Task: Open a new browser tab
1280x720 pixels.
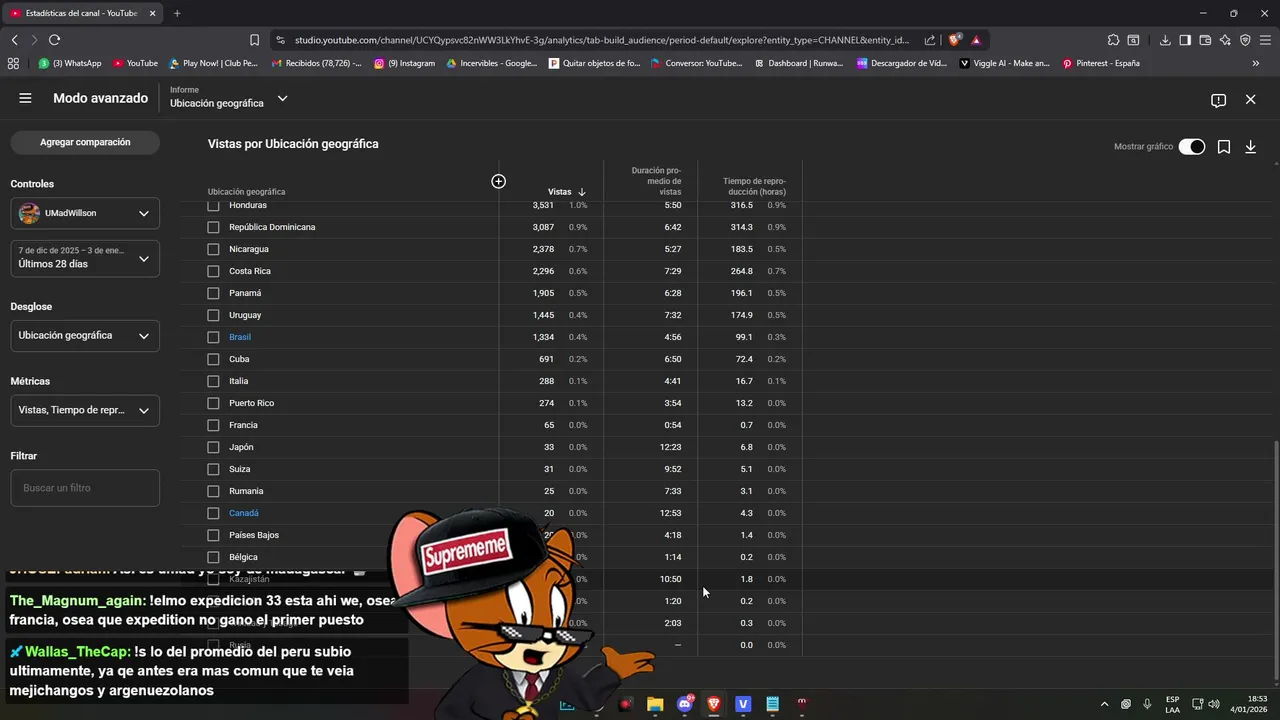Action: (x=177, y=13)
